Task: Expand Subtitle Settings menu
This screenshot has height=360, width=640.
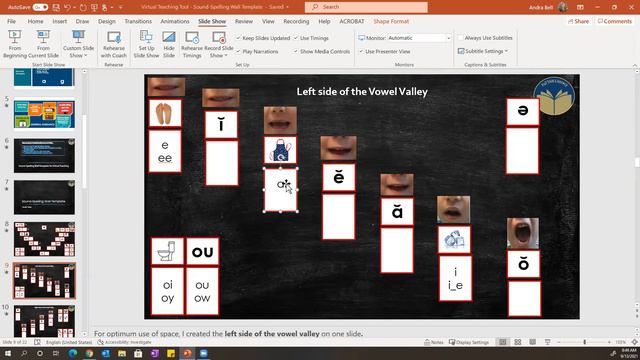Action: pos(483,51)
